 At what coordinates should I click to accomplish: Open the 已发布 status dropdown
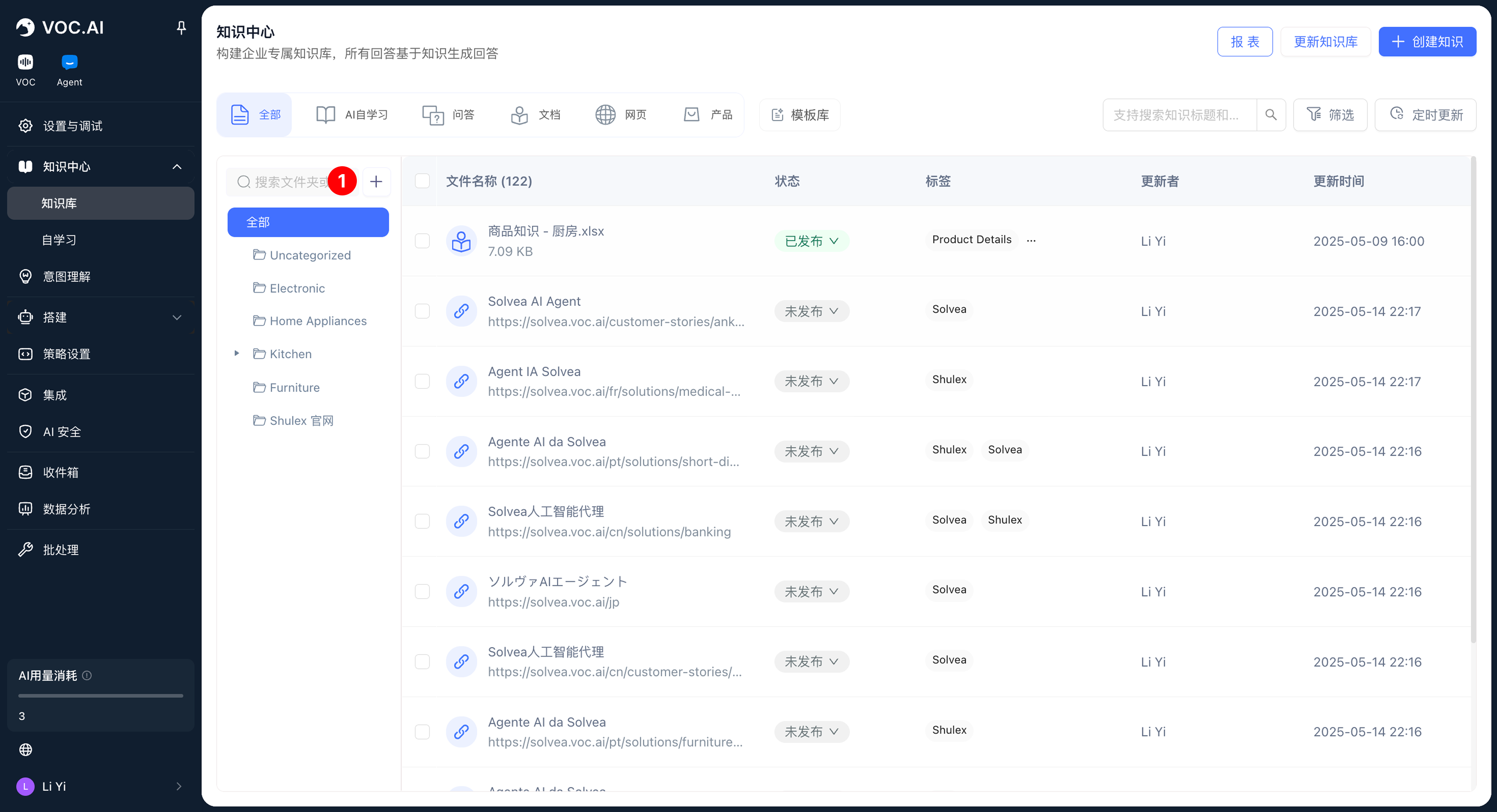[x=811, y=240]
